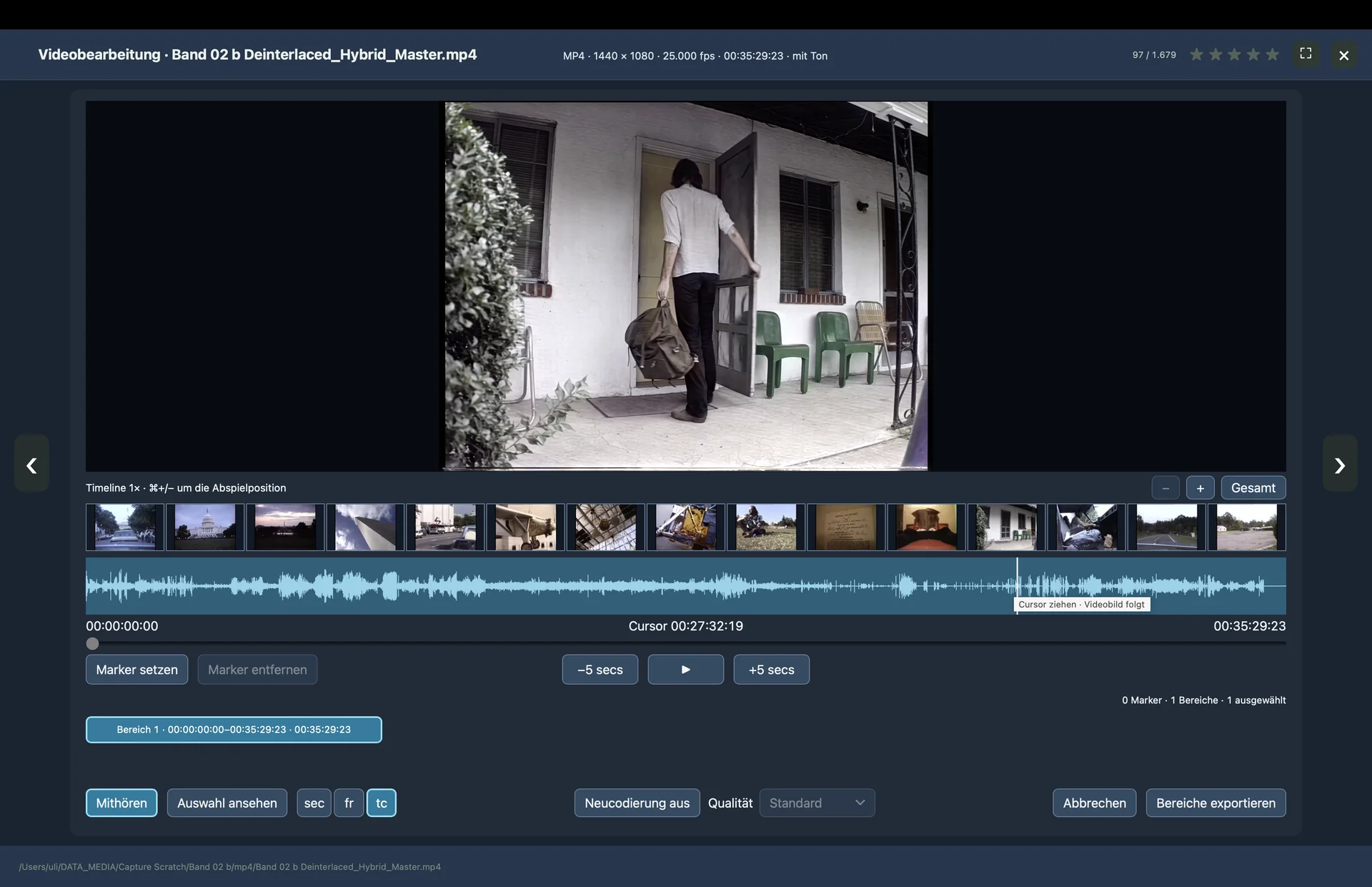Image resolution: width=1372 pixels, height=887 pixels.
Task: Click the audio waveform track
Action: pyautogui.click(x=686, y=586)
